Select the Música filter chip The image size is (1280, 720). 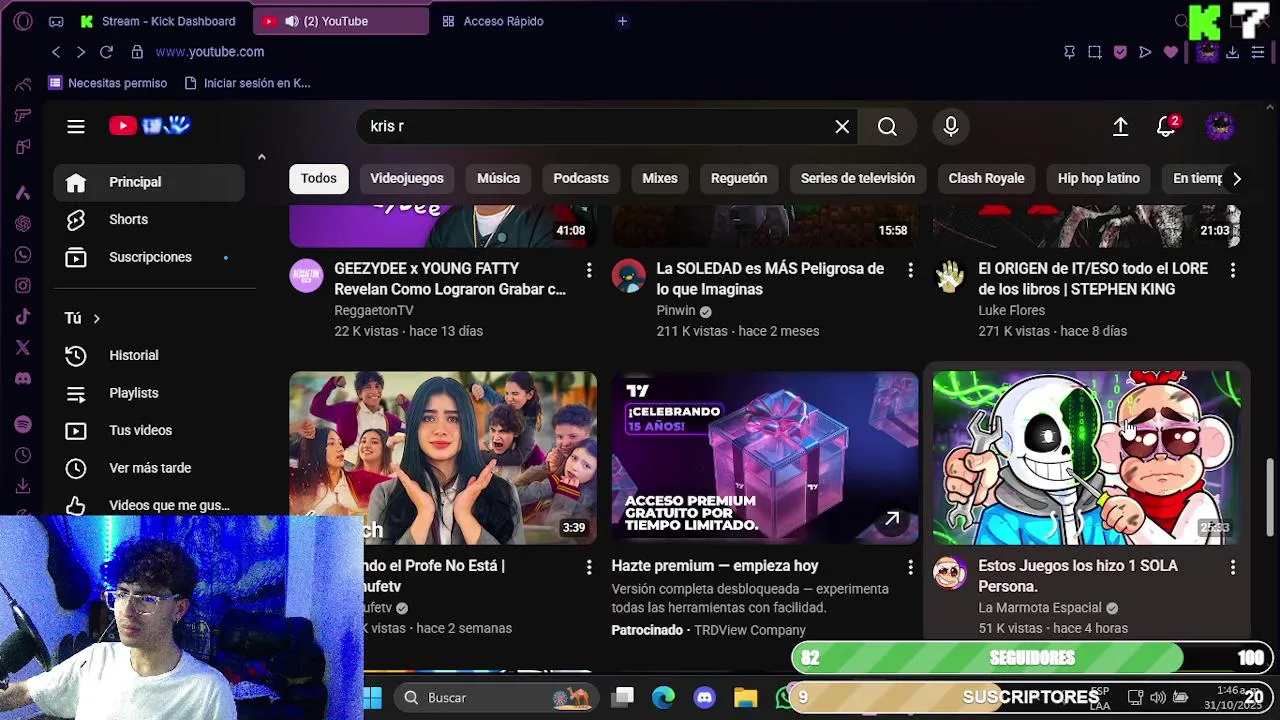click(498, 178)
